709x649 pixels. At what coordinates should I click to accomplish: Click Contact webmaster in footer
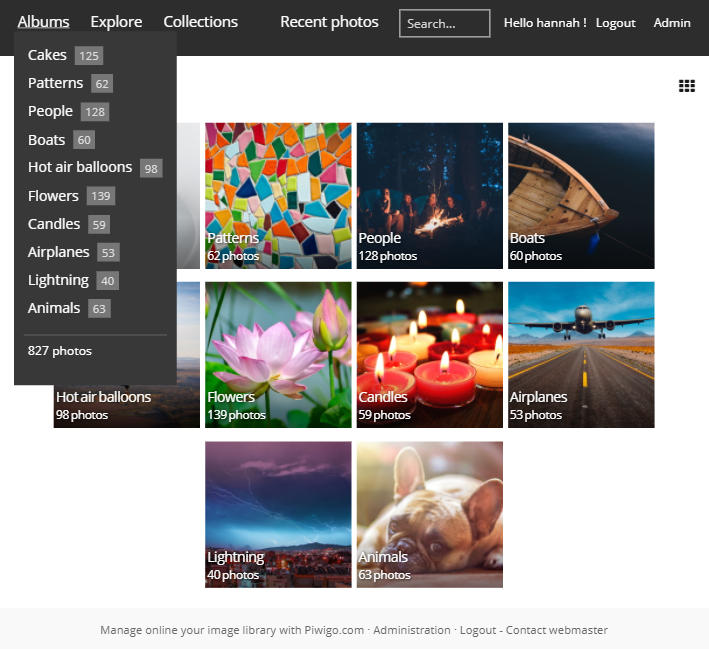coord(556,630)
